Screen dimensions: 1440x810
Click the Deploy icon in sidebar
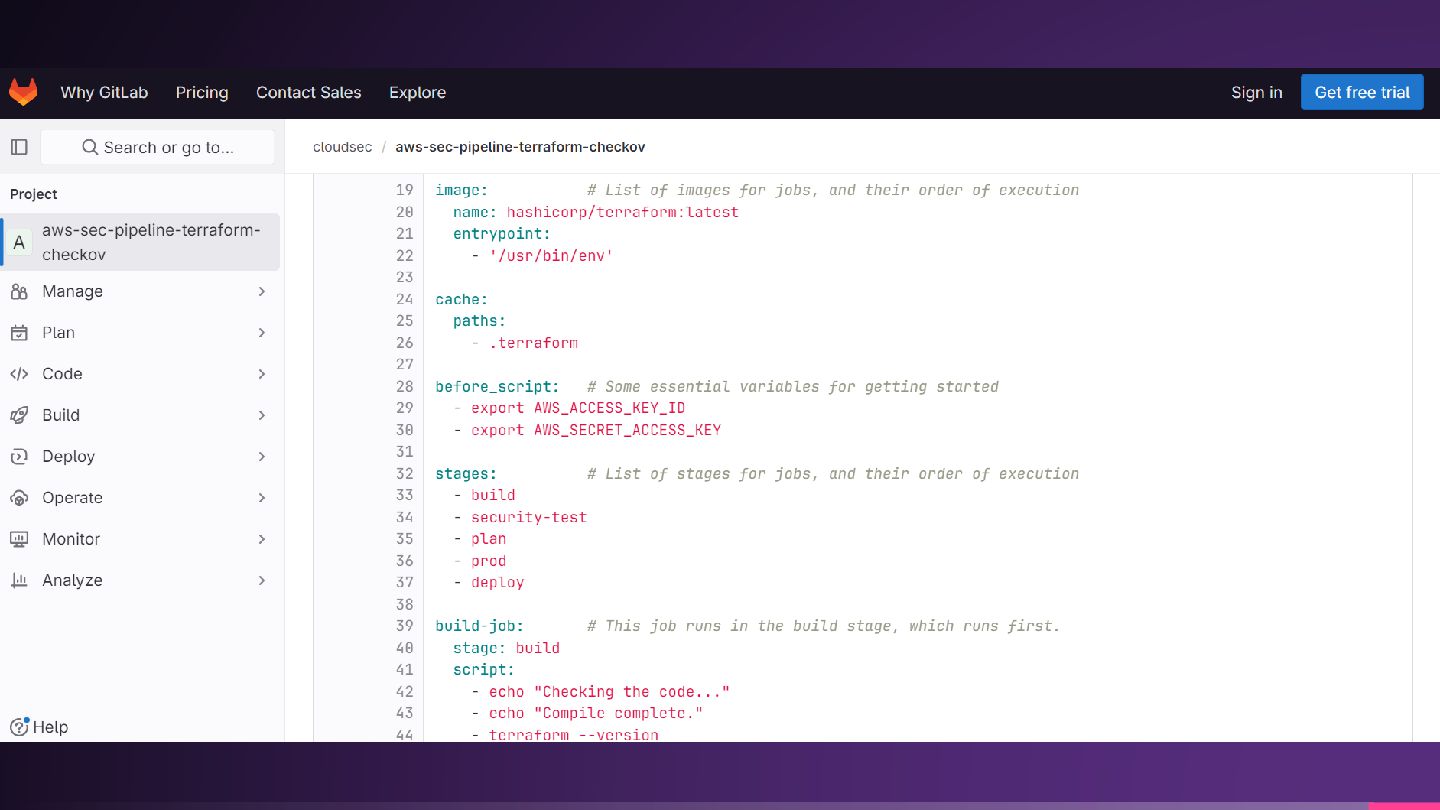[19, 456]
